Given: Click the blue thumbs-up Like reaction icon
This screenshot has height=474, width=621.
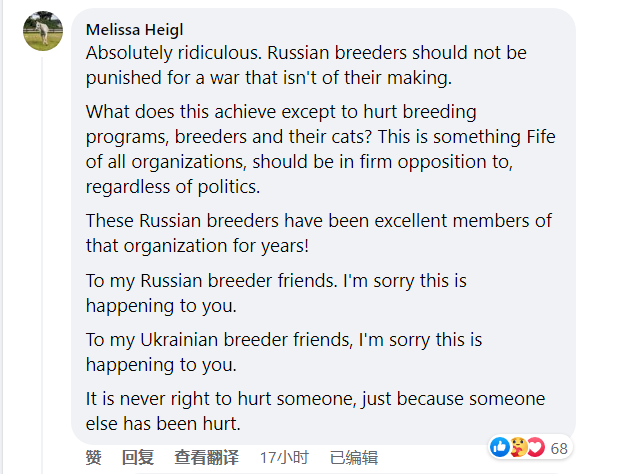Looking at the screenshot, I should (x=501, y=447).
